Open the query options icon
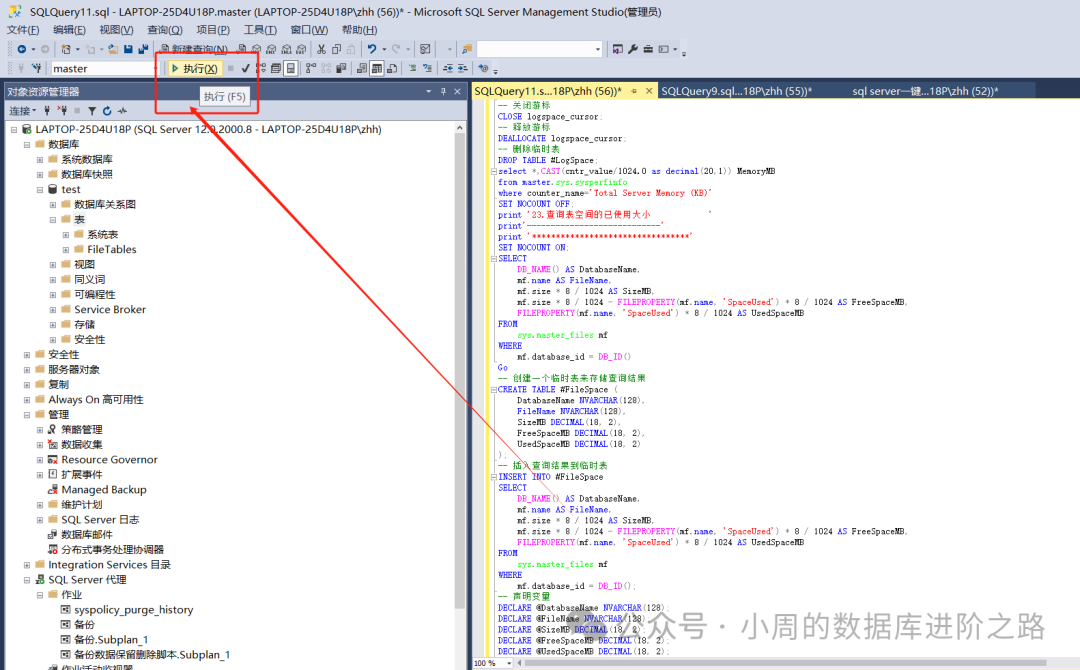 tap(276, 68)
